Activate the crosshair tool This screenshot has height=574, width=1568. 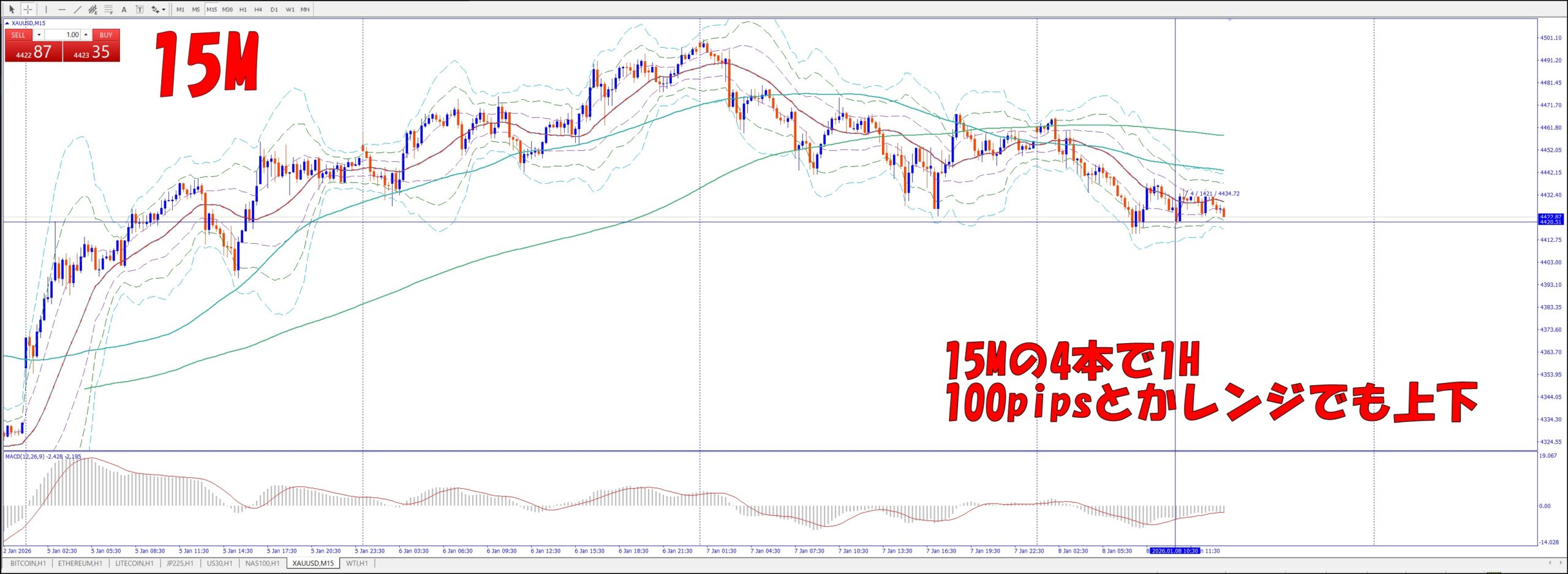pyautogui.click(x=28, y=9)
